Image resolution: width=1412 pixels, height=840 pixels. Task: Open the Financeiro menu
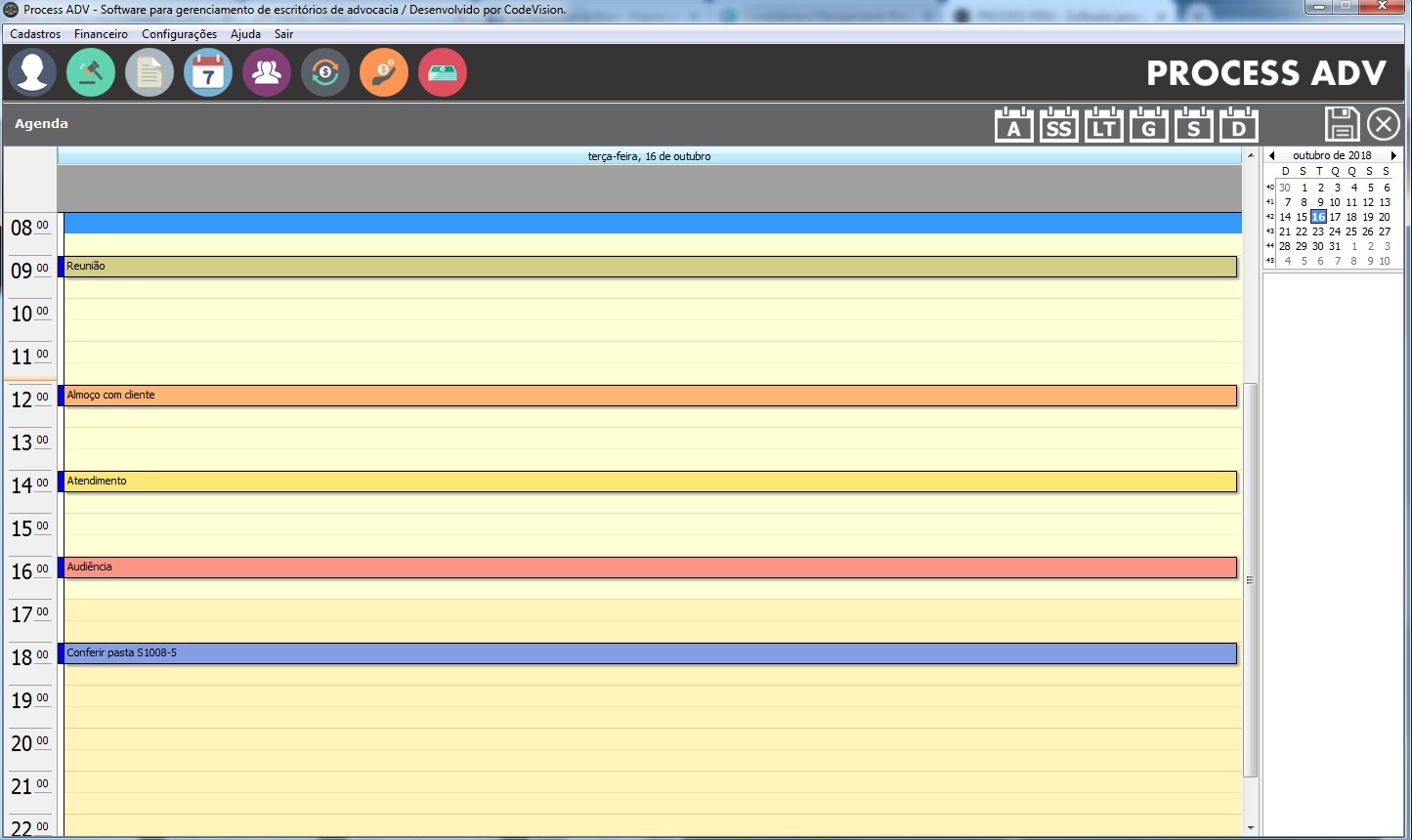(101, 34)
